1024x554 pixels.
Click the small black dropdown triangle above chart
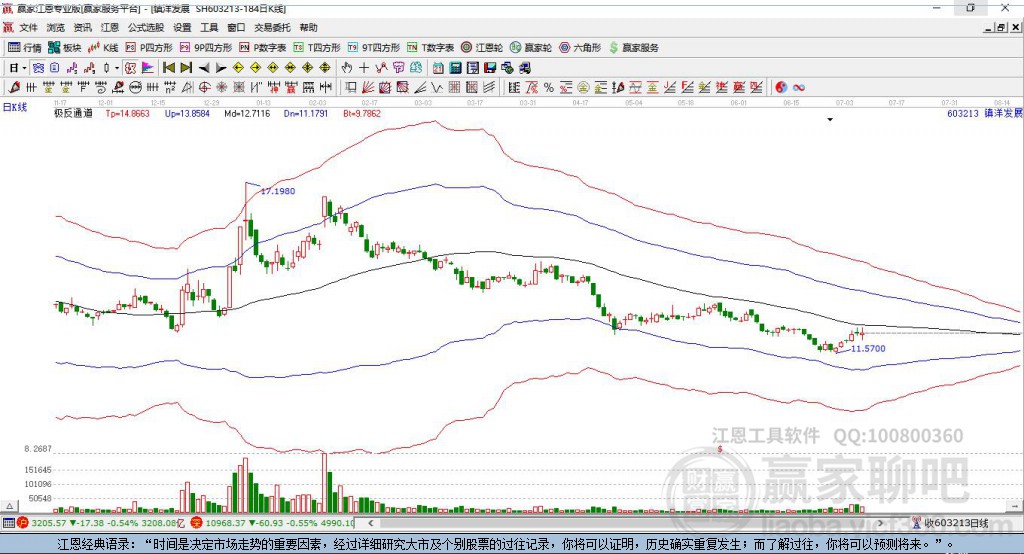[830, 120]
